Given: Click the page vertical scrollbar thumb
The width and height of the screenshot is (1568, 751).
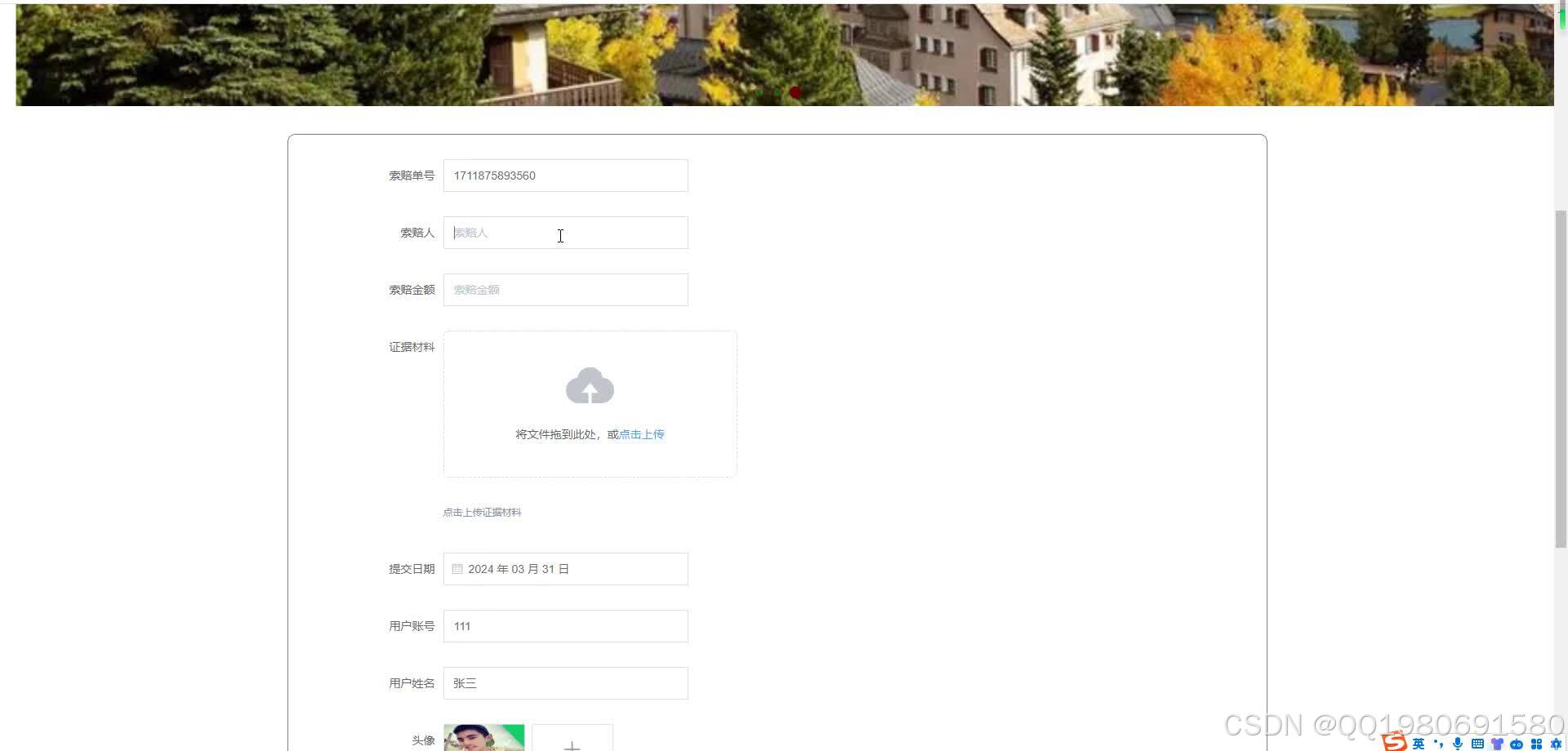Looking at the screenshot, I should click(1561, 379).
